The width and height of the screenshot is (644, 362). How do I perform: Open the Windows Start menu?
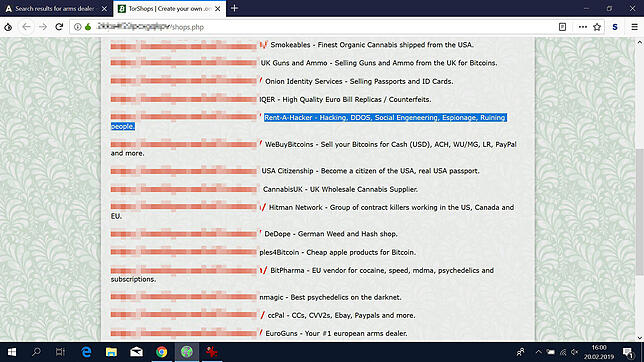coord(12,352)
